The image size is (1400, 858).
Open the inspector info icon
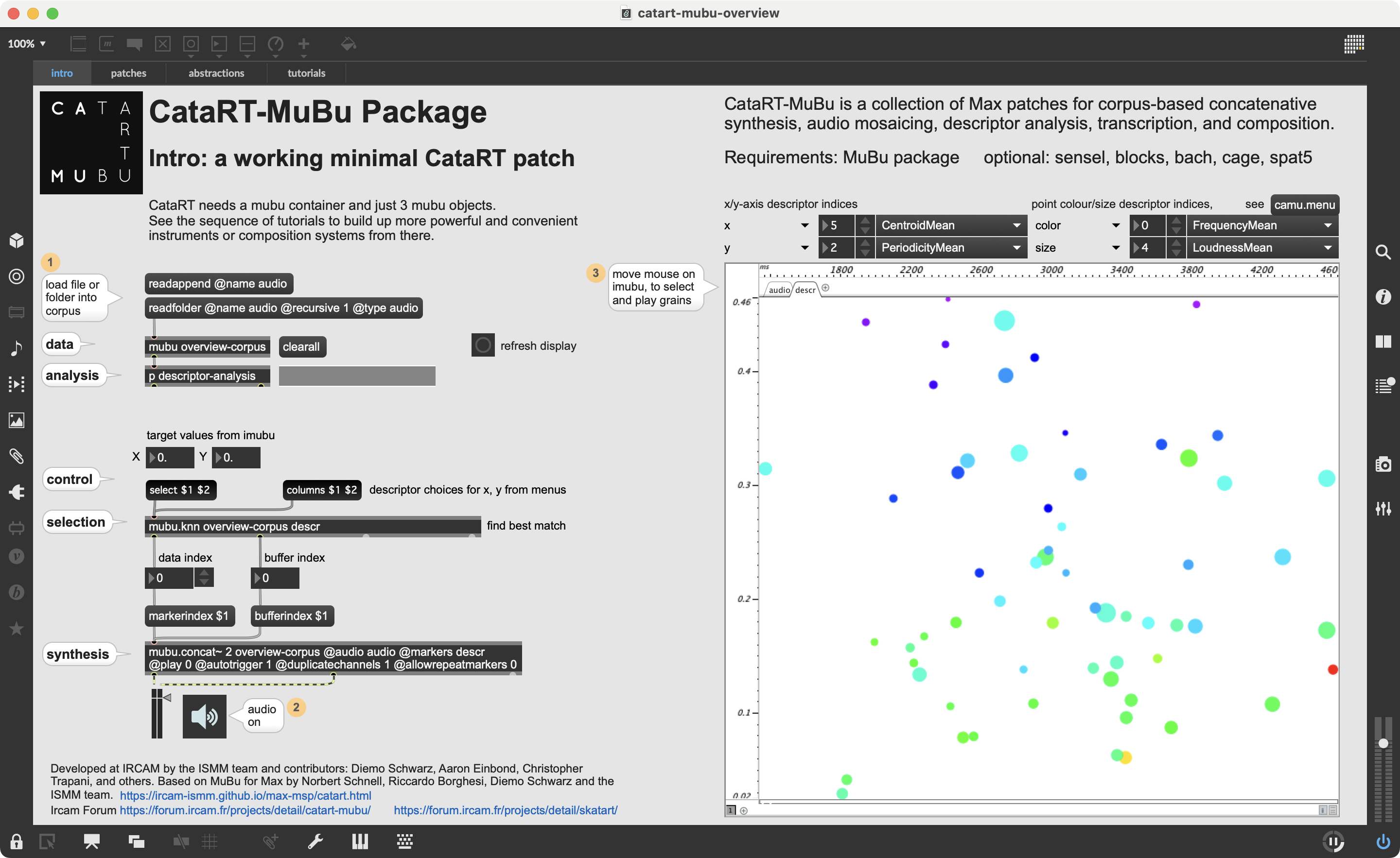[1383, 296]
